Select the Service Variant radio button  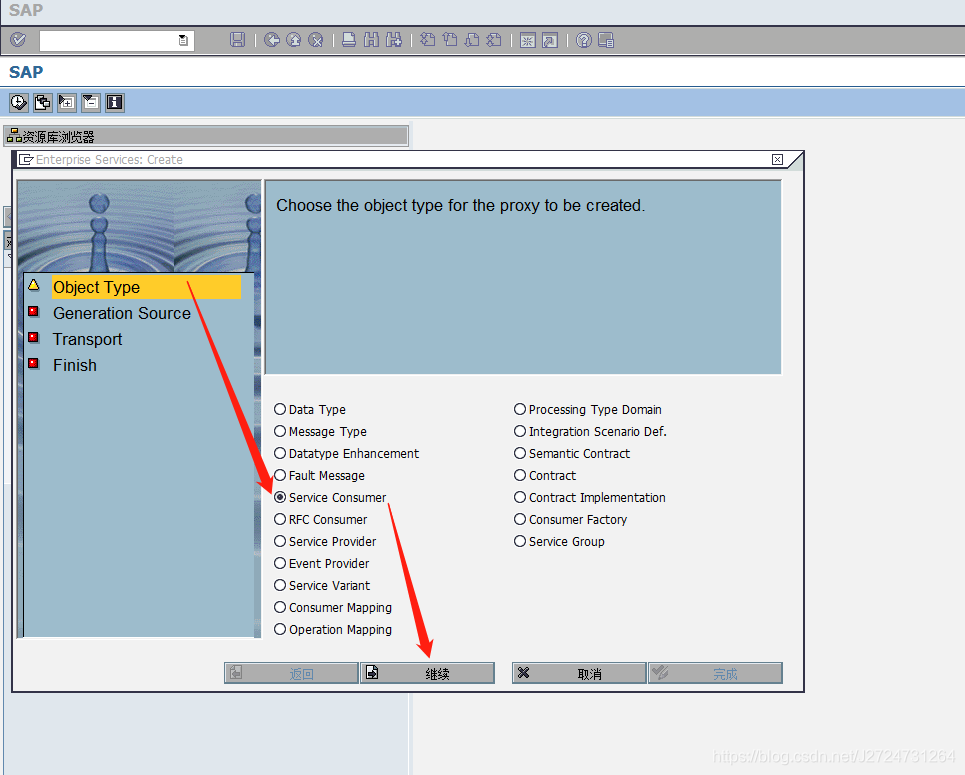coord(280,585)
